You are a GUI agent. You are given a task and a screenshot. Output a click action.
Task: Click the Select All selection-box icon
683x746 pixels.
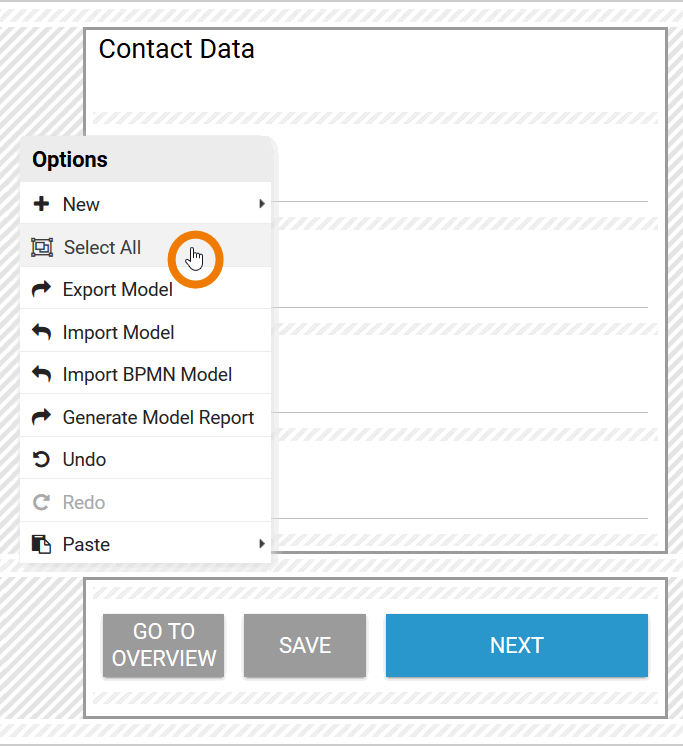click(x=42, y=247)
